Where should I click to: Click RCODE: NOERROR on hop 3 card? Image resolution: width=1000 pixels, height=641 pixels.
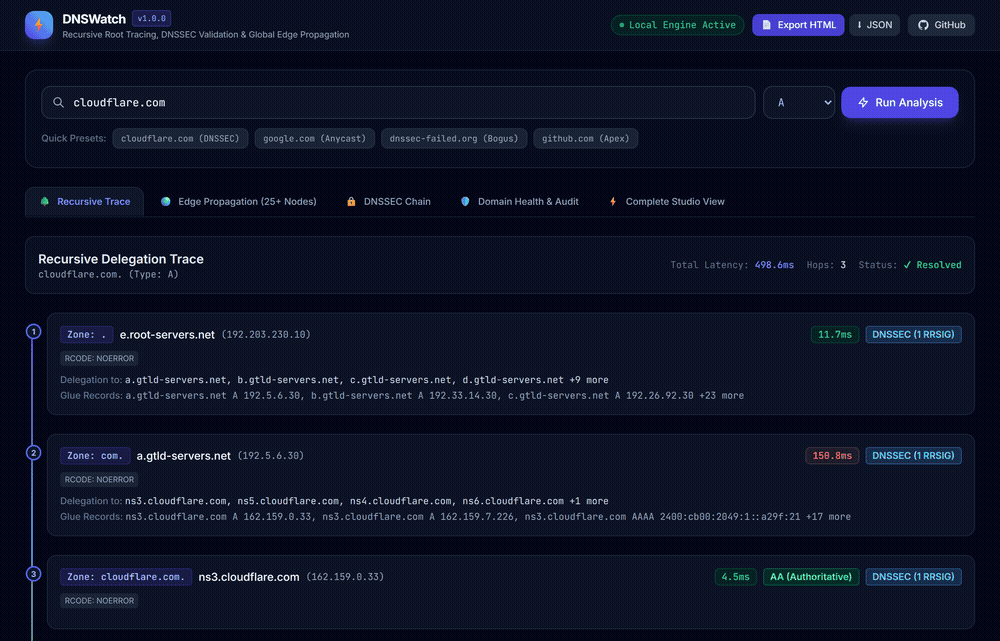99,601
